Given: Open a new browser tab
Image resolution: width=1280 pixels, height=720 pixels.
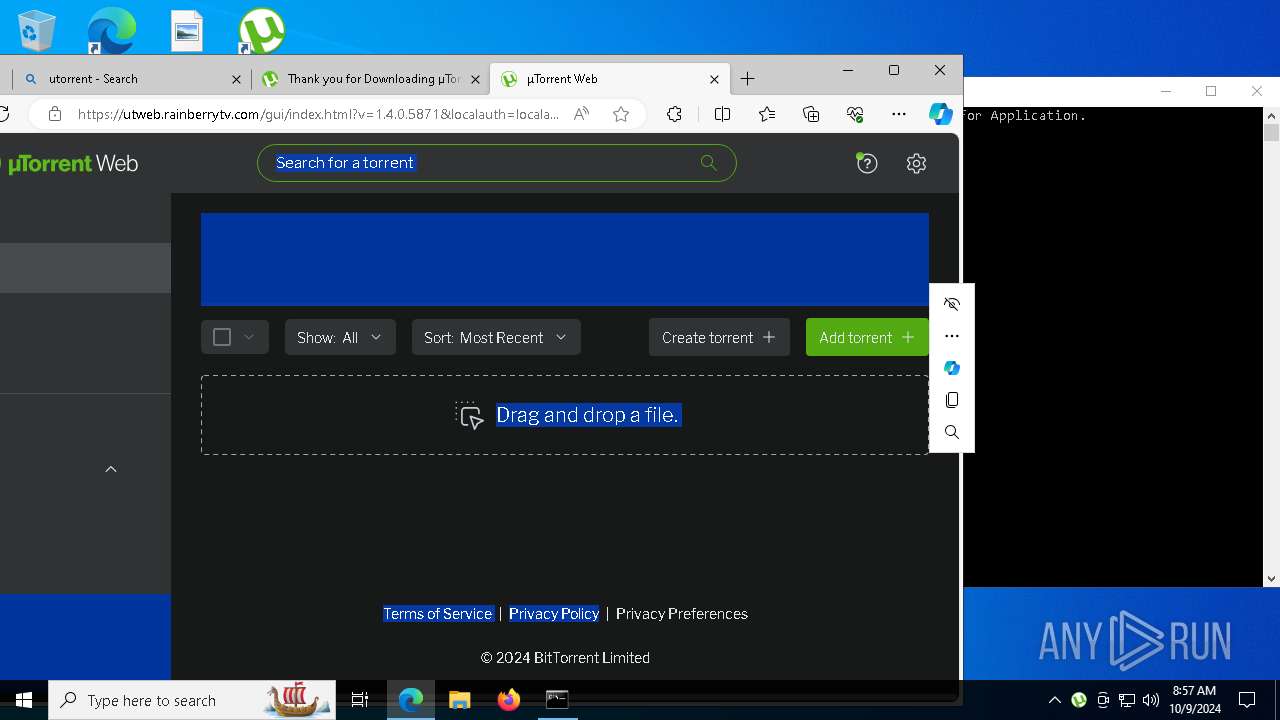Looking at the screenshot, I should (x=748, y=79).
